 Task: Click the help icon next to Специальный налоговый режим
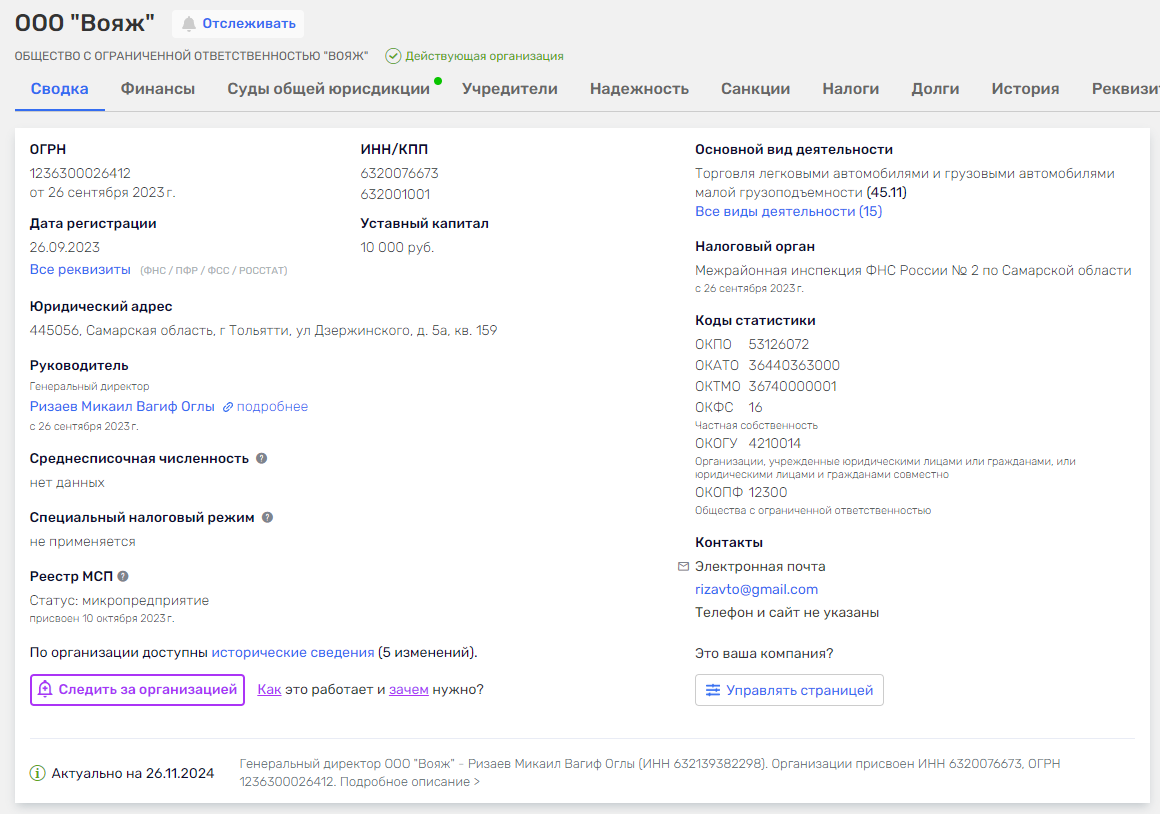tap(267, 517)
